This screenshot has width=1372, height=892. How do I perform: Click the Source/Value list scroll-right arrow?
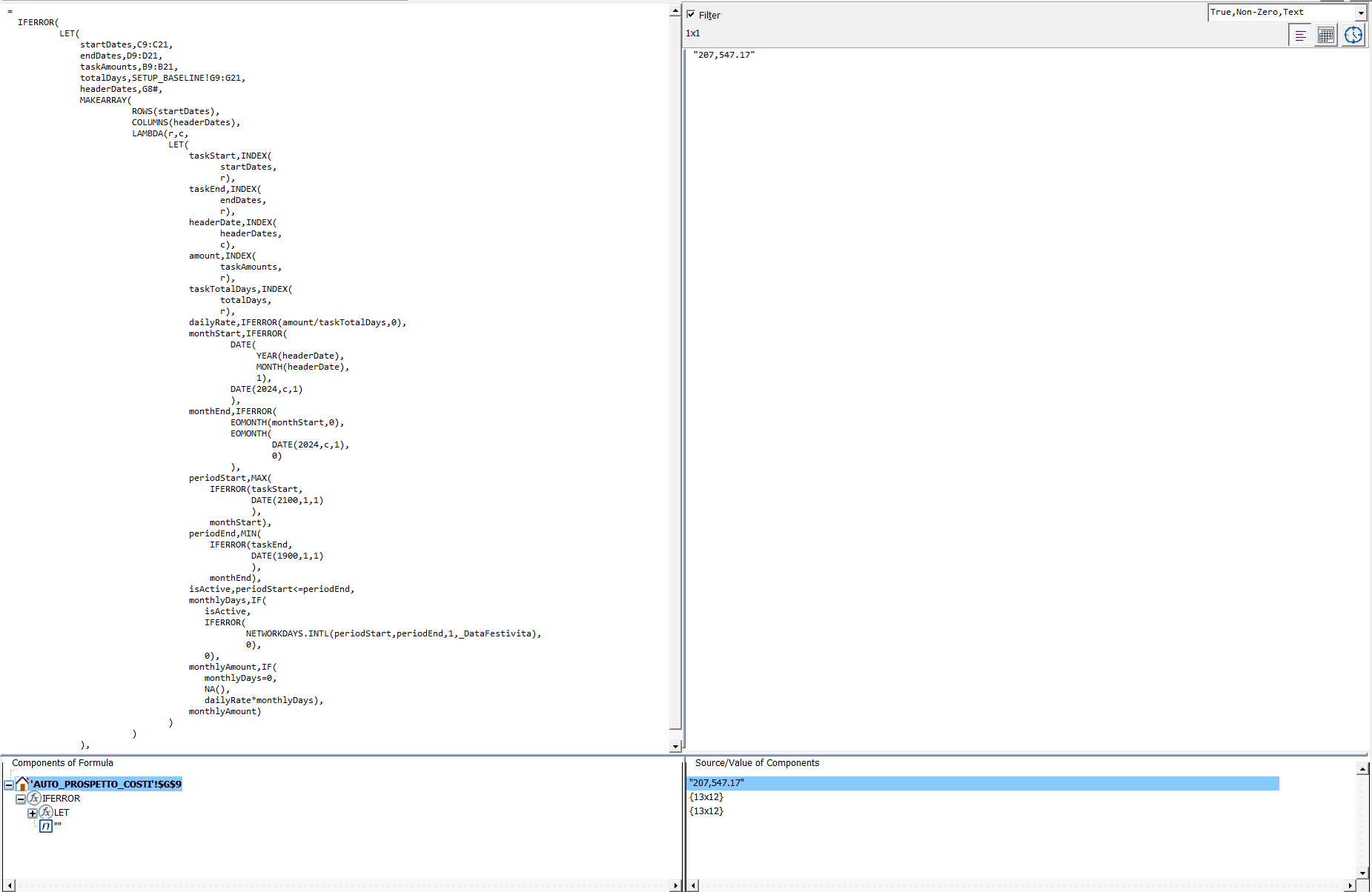click(x=1351, y=885)
